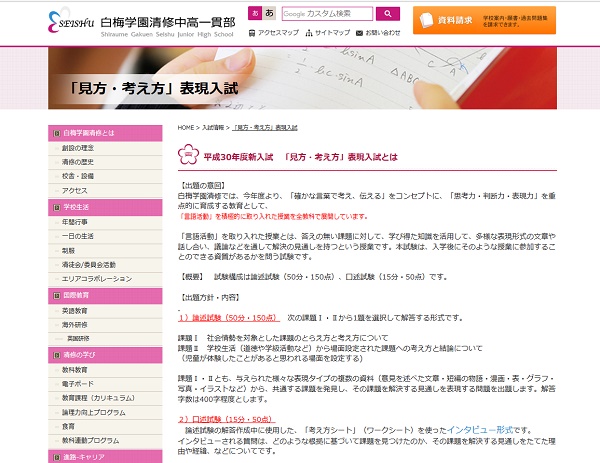Click 入試情報 in the breadcrumb
The width and height of the screenshot is (600, 463).
click(213, 128)
